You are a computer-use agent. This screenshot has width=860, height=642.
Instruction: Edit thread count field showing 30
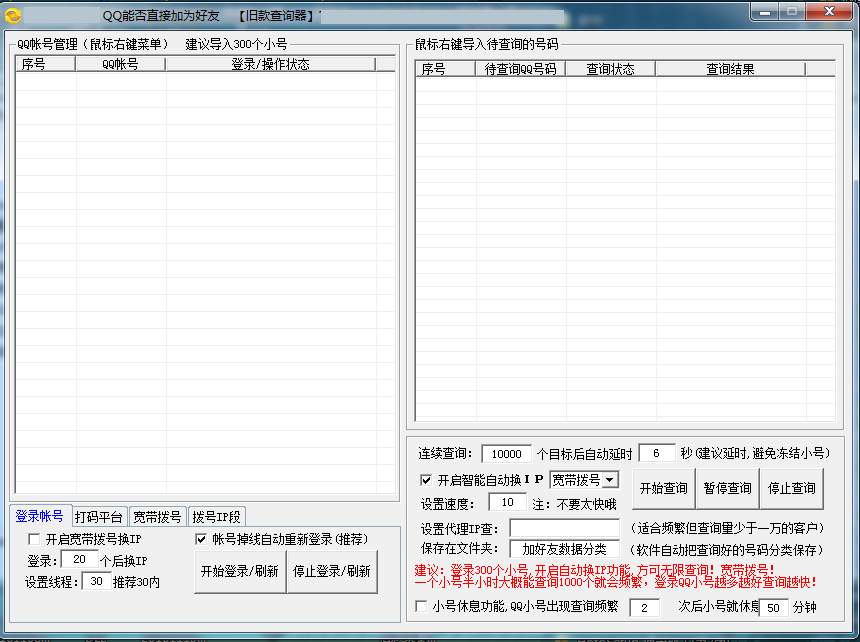[97, 582]
